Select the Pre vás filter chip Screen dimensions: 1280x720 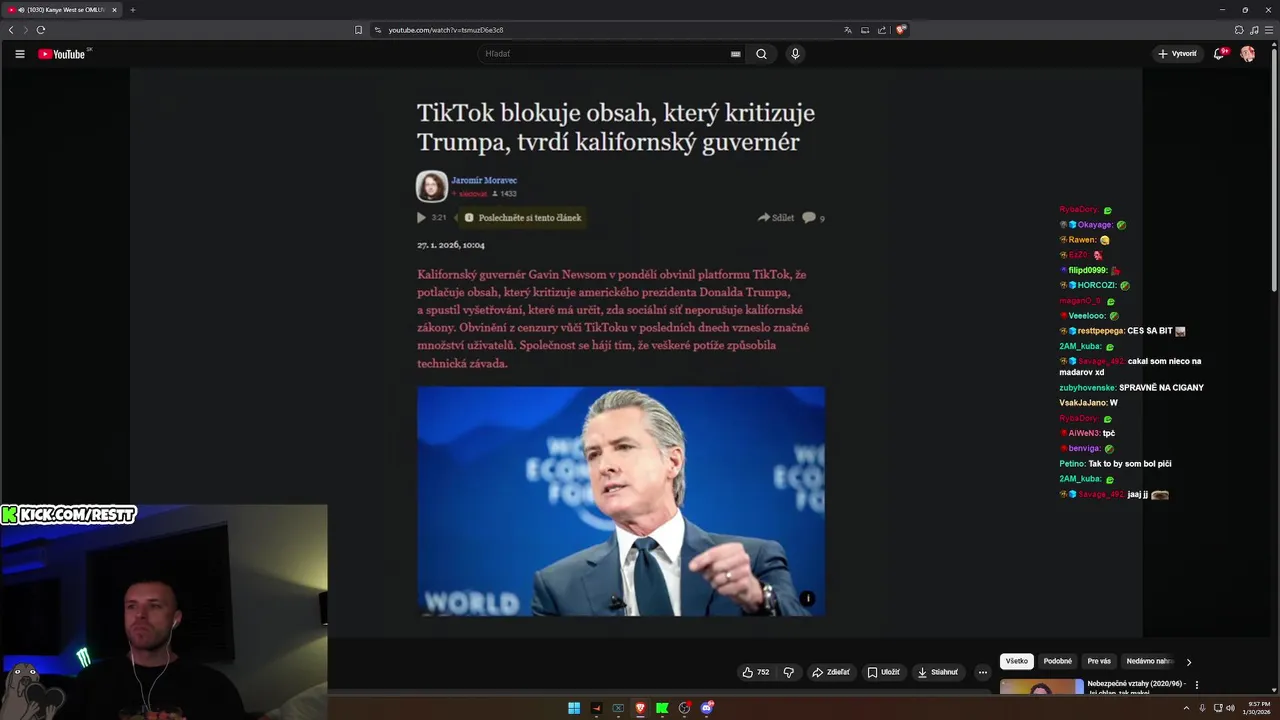pos(1099,661)
